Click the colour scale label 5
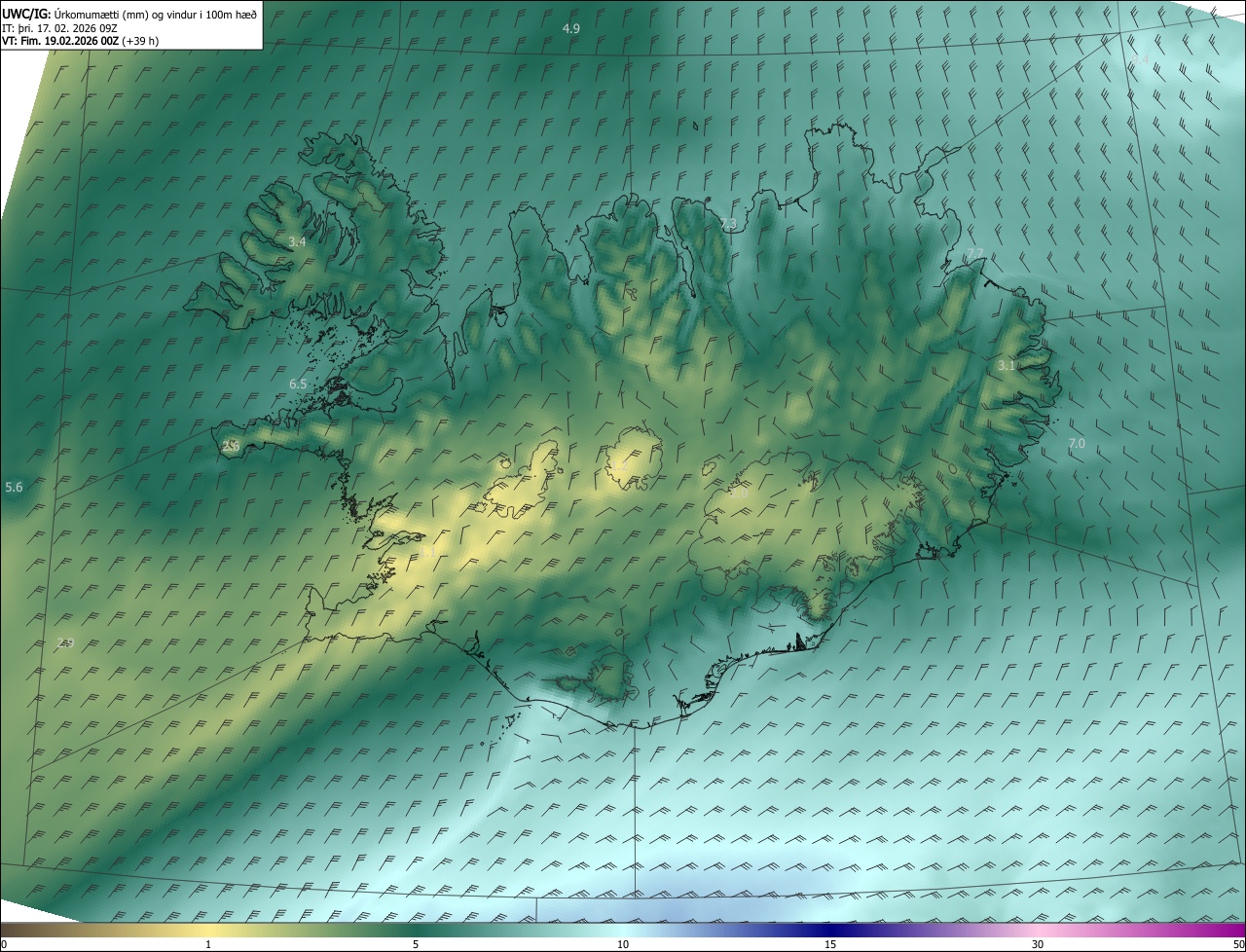The height and width of the screenshot is (952, 1246). 416,944
